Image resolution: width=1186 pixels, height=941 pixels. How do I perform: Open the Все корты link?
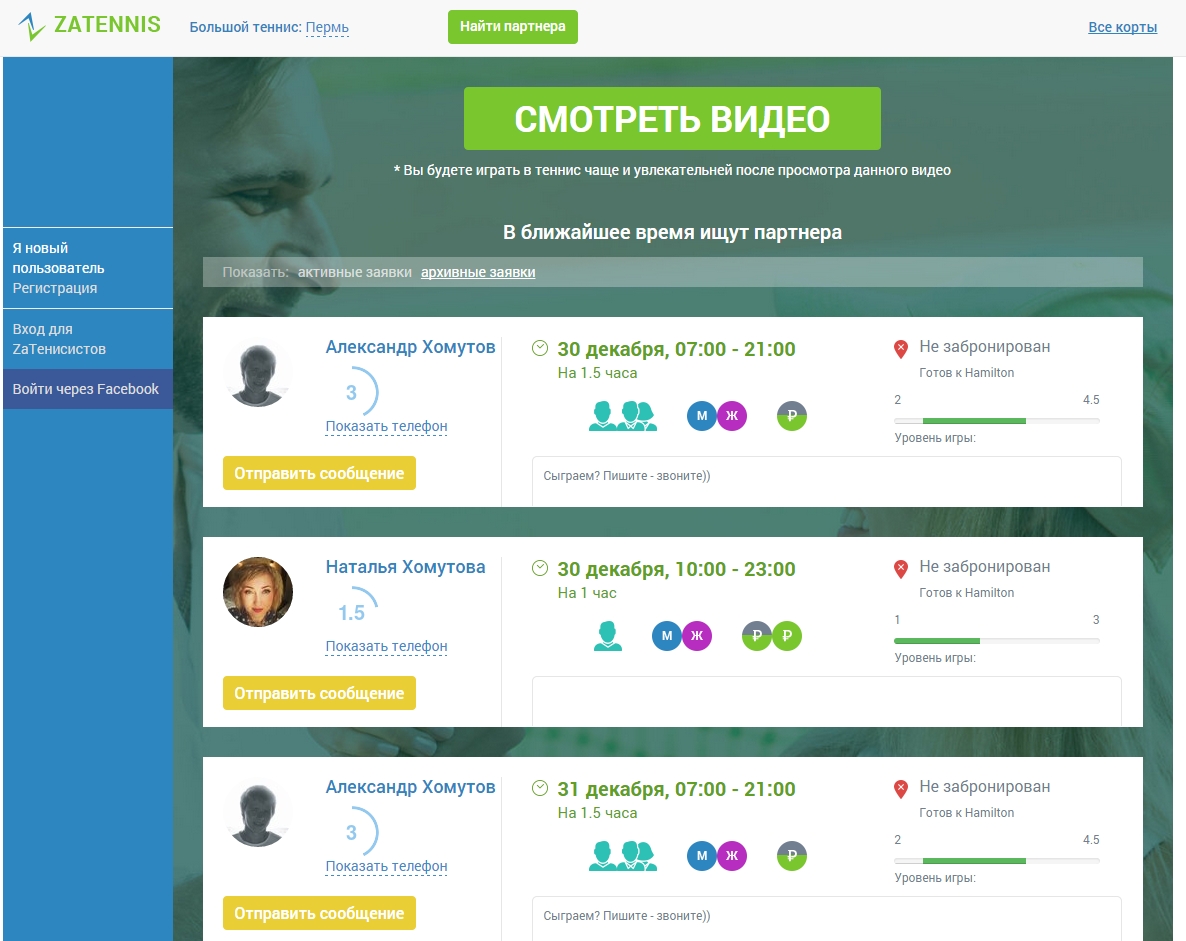point(1122,27)
